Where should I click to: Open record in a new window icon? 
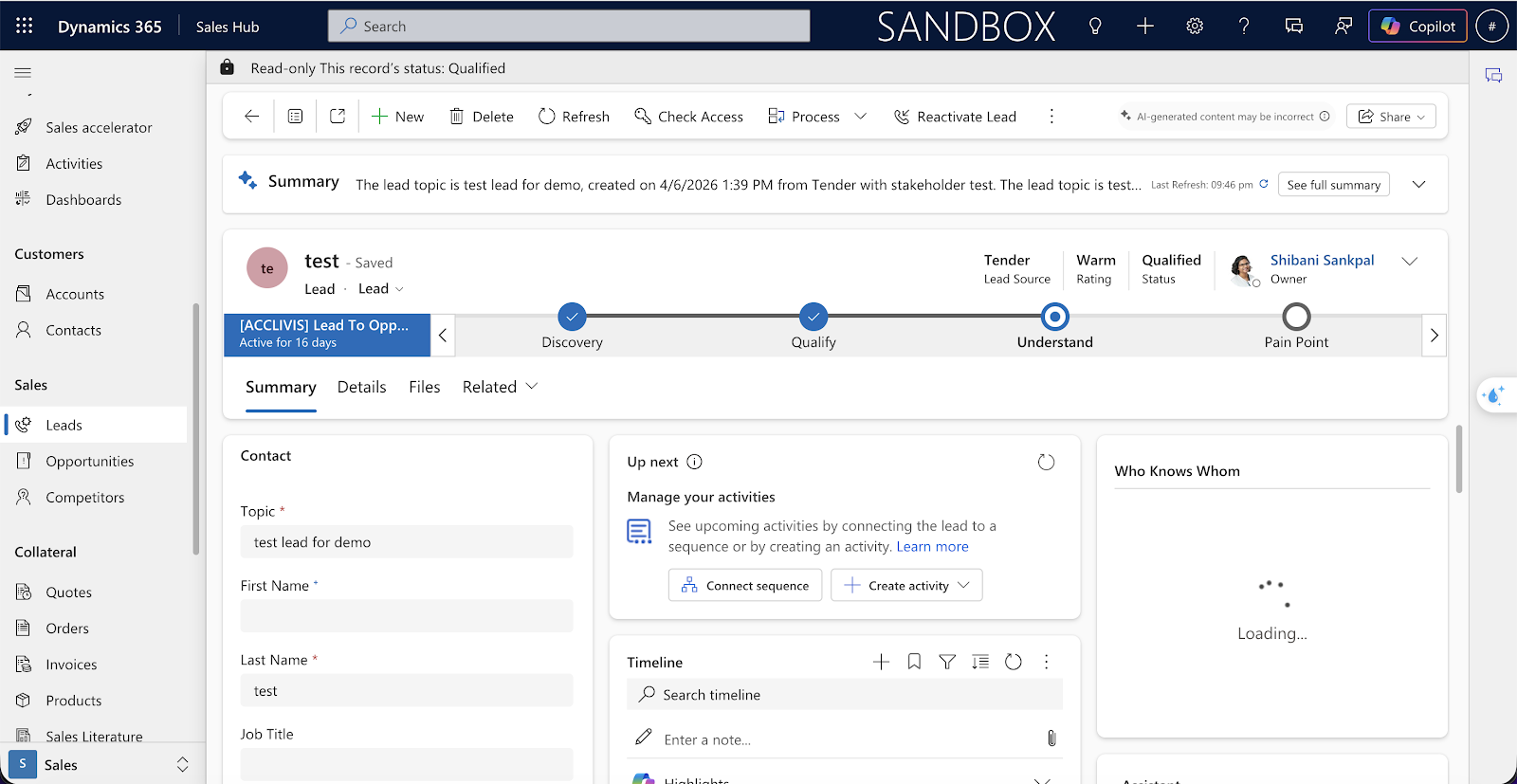tap(338, 116)
